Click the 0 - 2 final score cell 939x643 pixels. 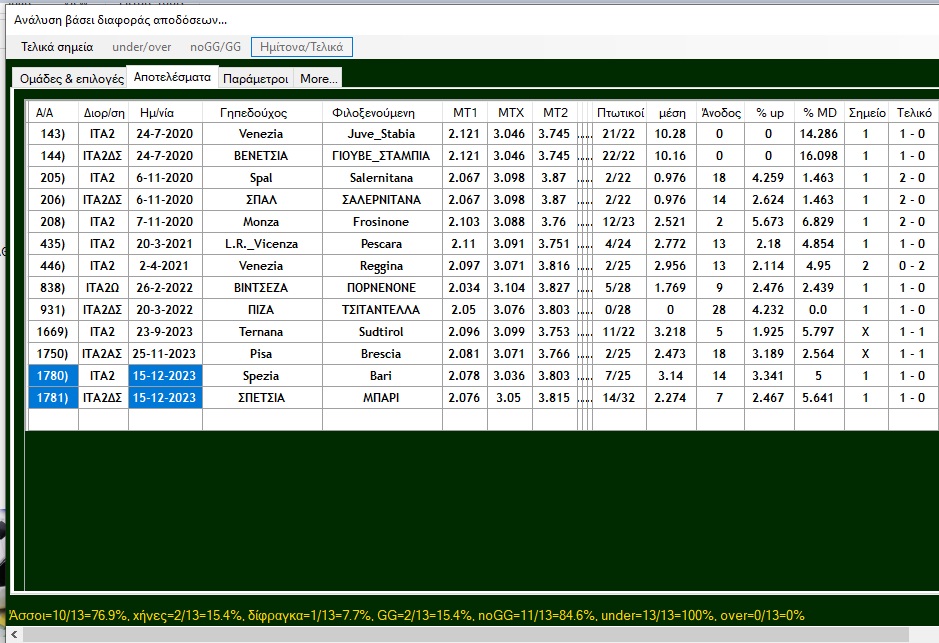pos(914,266)
